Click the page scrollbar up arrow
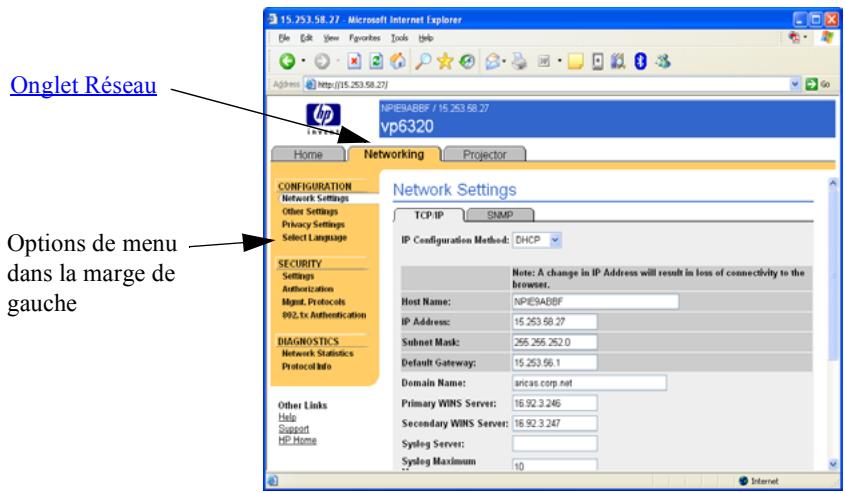The image size is (845, 493). click(x=833, y=183)
